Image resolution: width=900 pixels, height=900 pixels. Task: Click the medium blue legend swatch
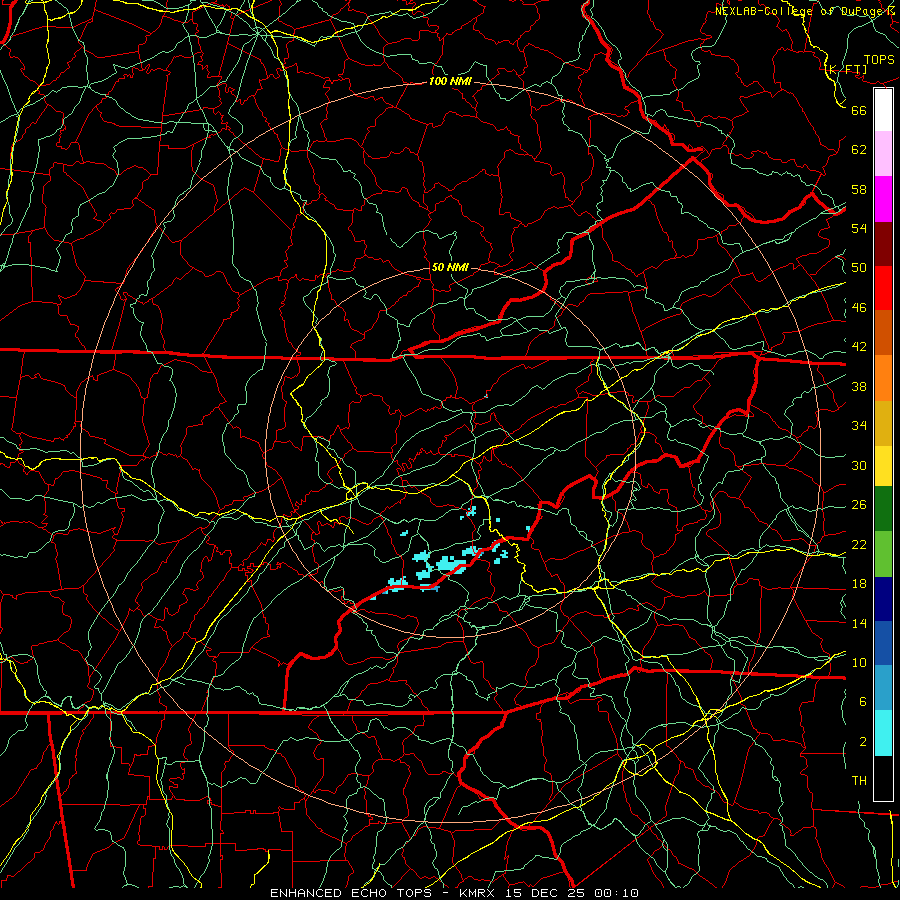(x=883, y=643)
